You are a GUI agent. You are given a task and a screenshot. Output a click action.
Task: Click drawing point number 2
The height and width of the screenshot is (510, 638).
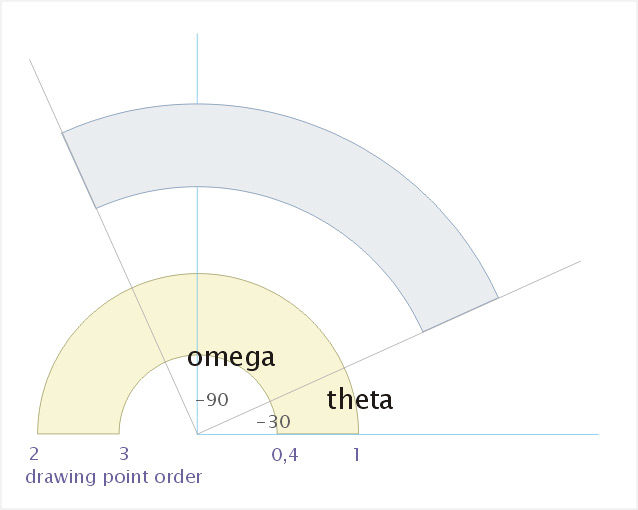tap(34, 454)
